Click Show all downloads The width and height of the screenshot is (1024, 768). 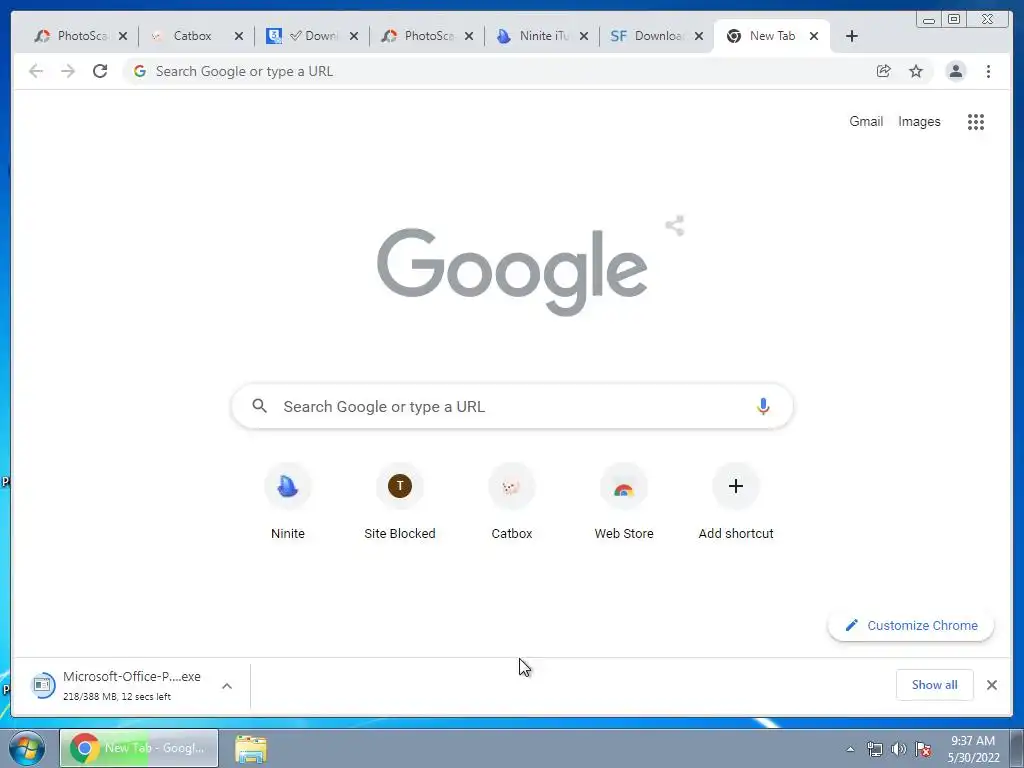pyautogui.click(x=935, y=684)
